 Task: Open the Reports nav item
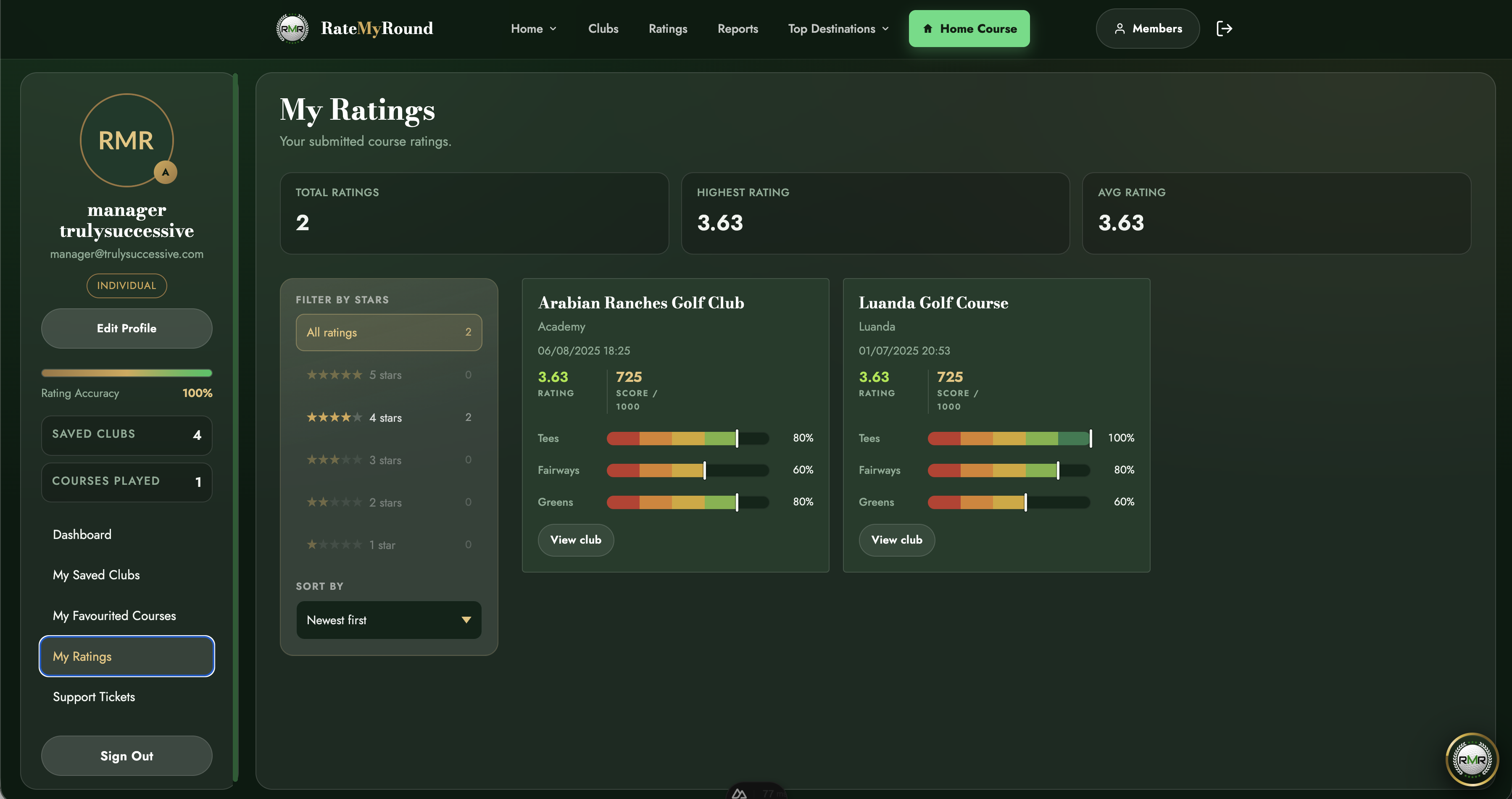738,29
